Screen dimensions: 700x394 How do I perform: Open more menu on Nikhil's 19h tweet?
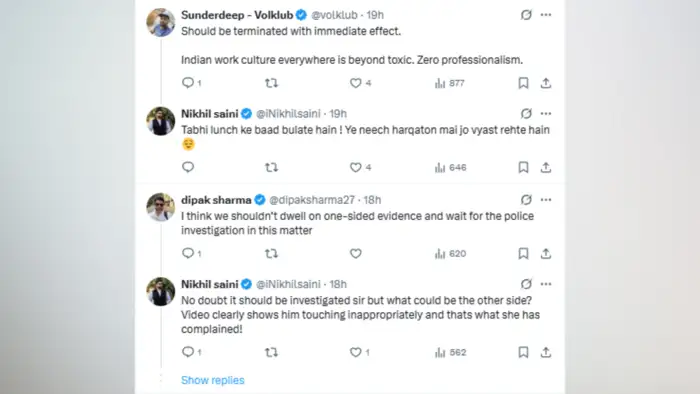point(546,113)
